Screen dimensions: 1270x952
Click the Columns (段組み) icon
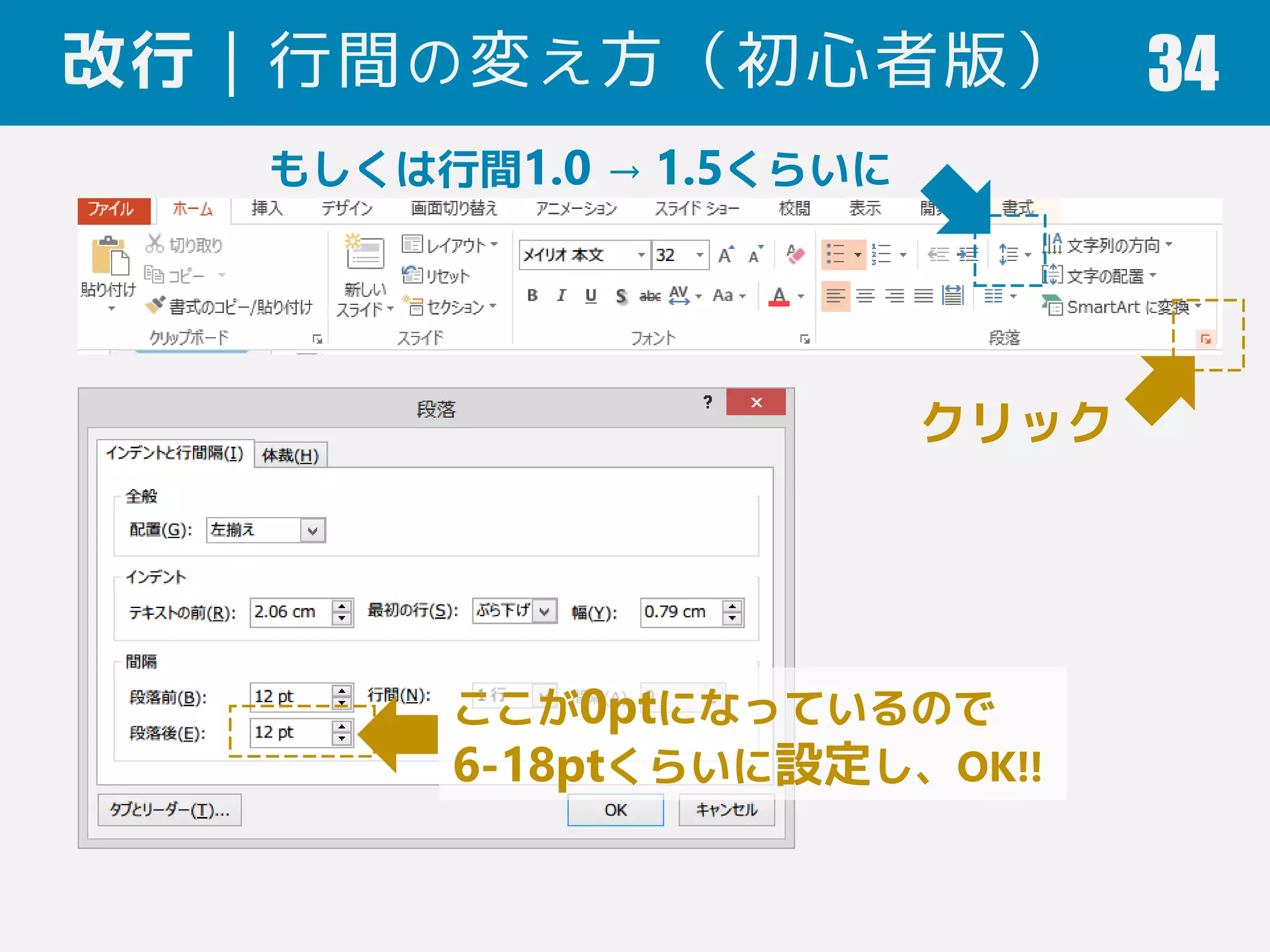click(x=993, y=296)
